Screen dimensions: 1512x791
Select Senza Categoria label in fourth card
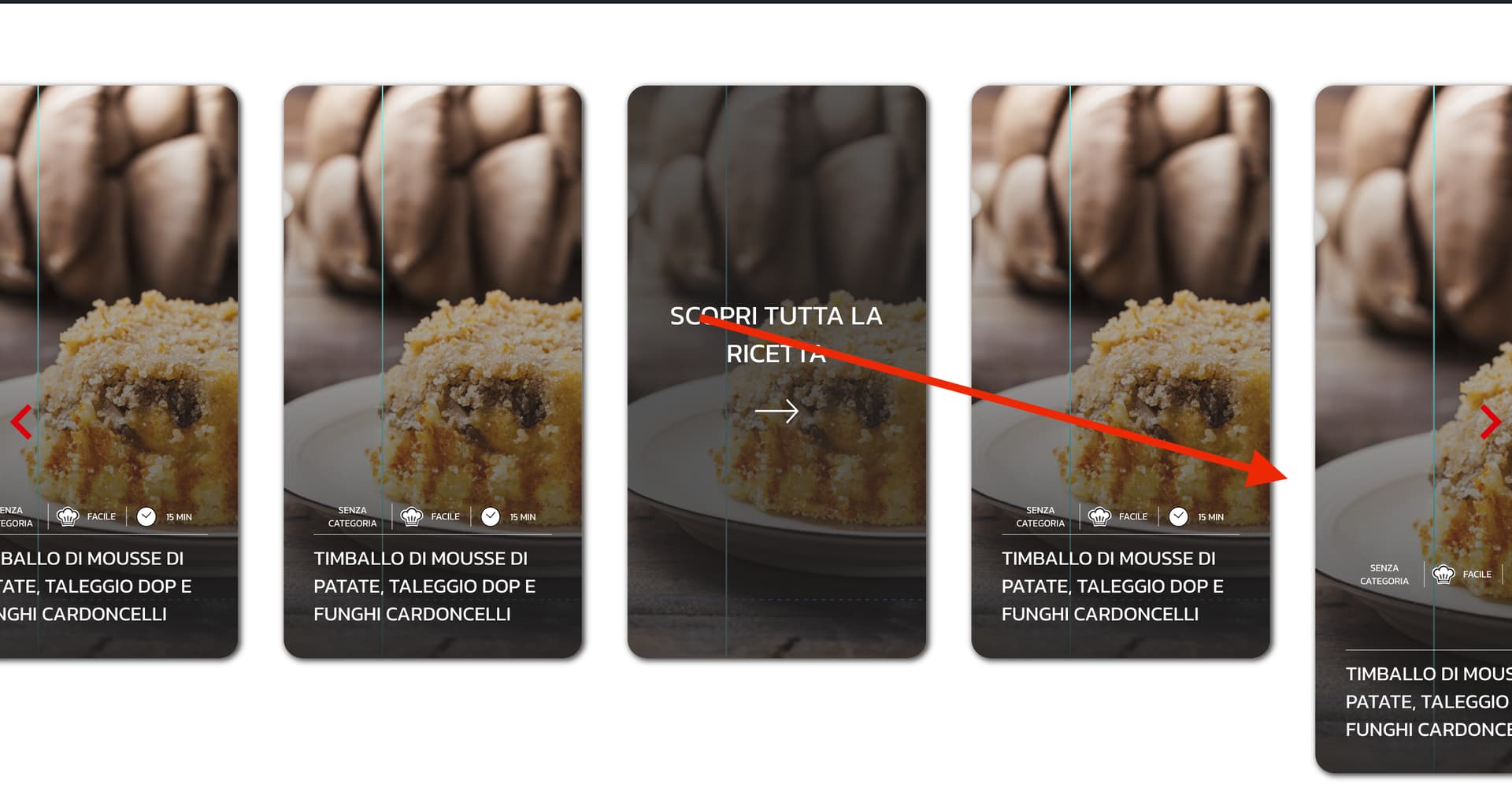pyautogui.click(x=1040, y=516)
